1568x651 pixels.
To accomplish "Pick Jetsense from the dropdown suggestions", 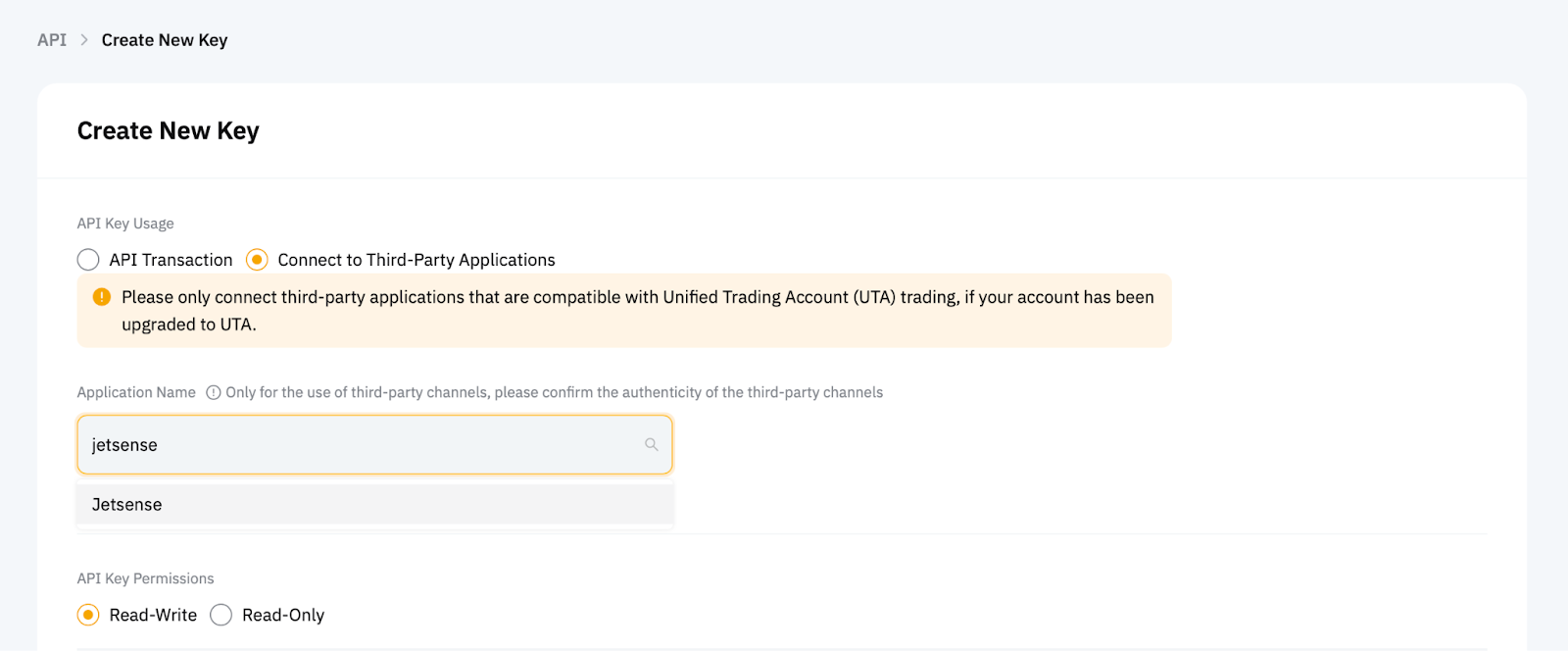I will pyautogui.click(x=127, y=505).
